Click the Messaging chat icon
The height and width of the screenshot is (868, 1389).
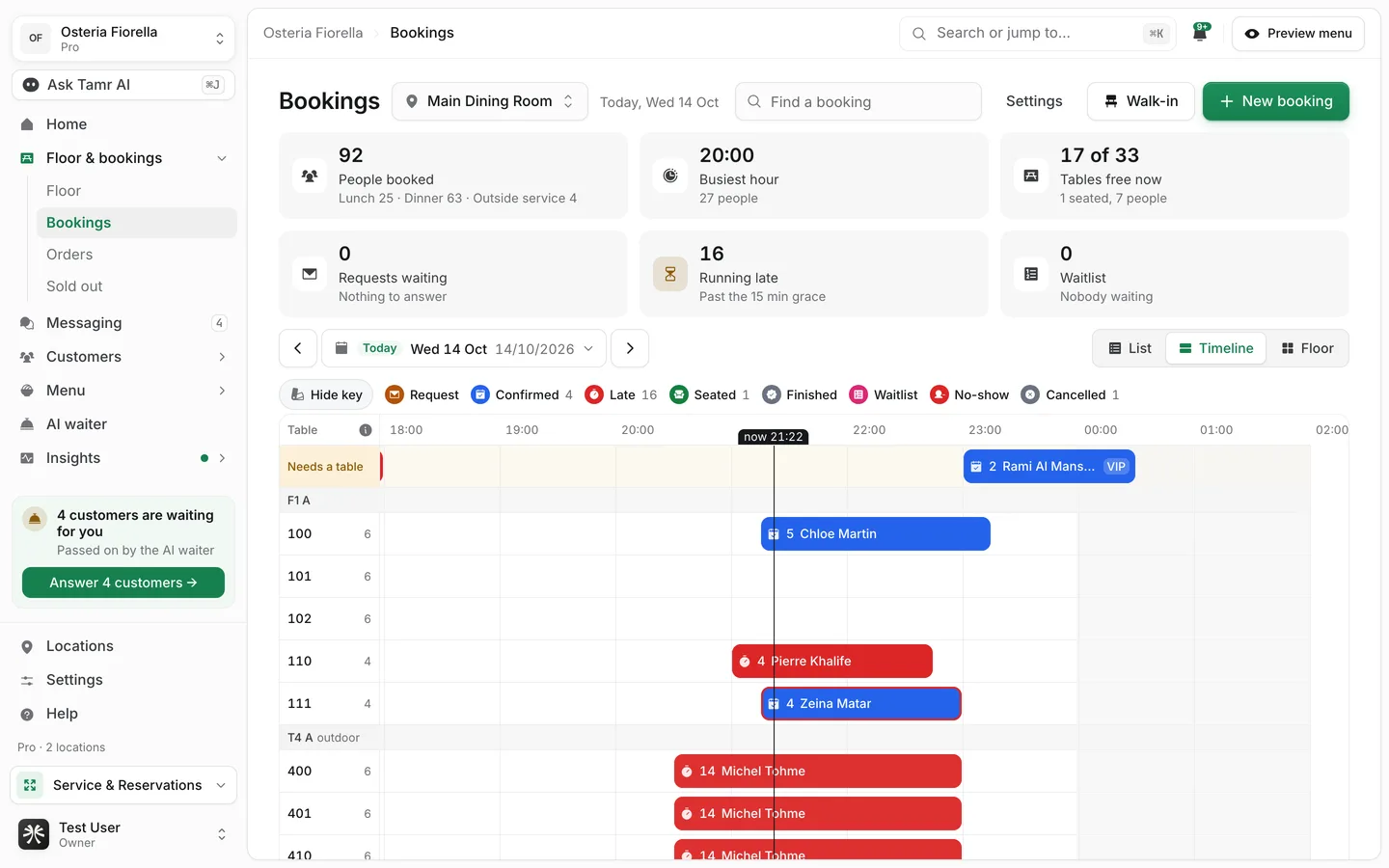click(27, 323)
